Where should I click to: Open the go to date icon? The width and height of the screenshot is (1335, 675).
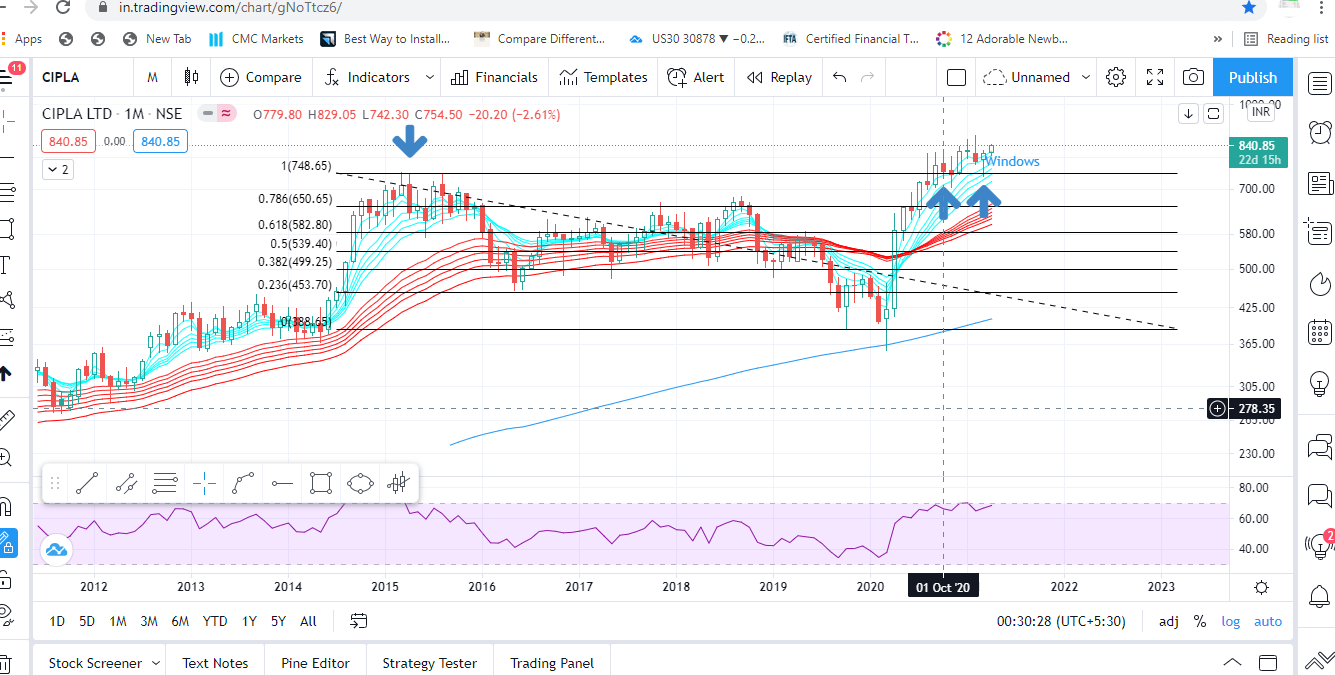358,621
